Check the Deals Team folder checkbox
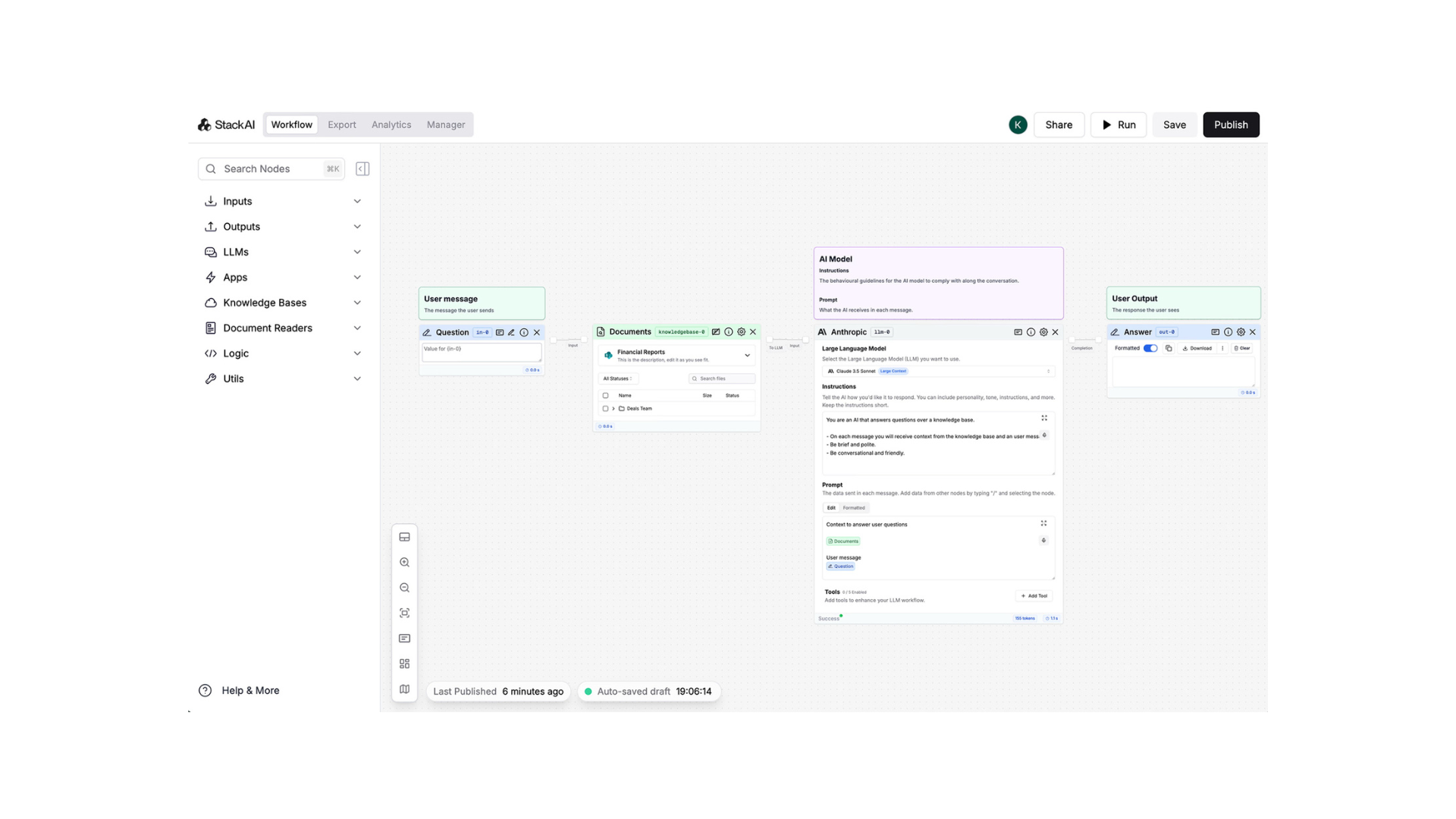 (x=605, y=409)
